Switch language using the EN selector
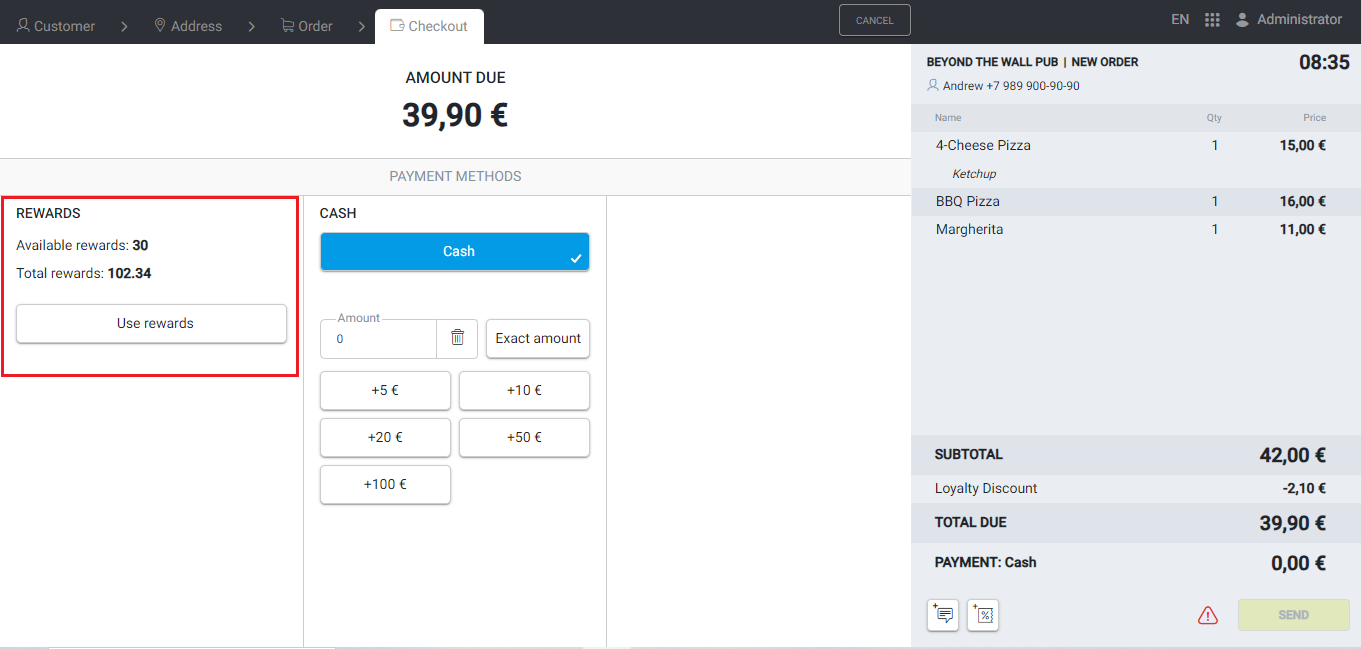 (x=1180, y=20)
